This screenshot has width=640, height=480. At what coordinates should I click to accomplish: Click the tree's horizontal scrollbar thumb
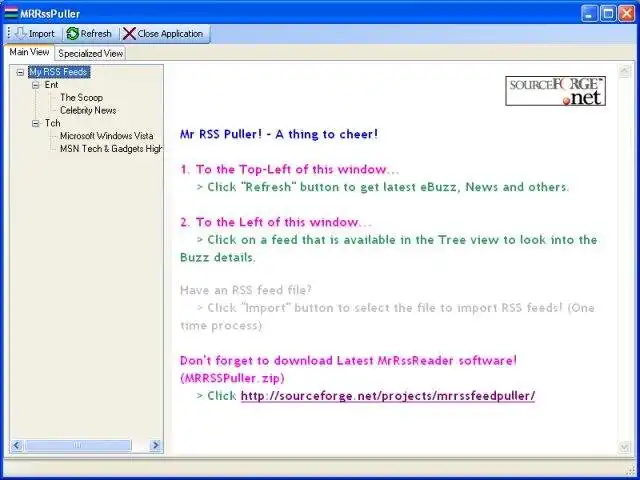tap(78, 445)
